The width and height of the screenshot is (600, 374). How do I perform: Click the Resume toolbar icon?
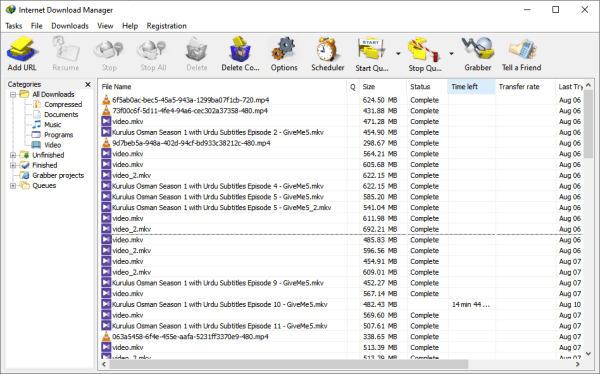click(x=65, y=49)
